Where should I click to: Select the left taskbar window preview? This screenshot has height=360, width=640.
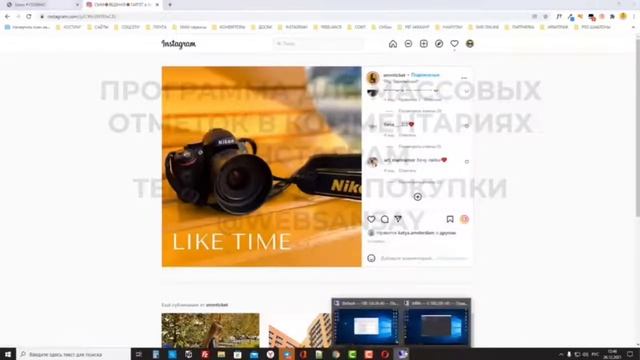[366, 322]
